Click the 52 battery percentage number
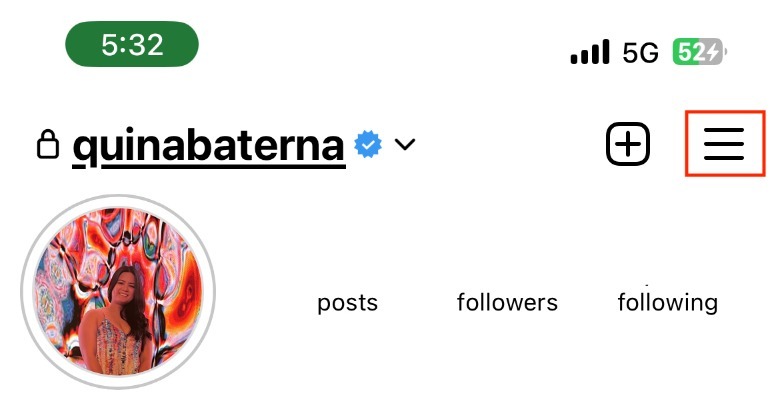 pos(689,52)
